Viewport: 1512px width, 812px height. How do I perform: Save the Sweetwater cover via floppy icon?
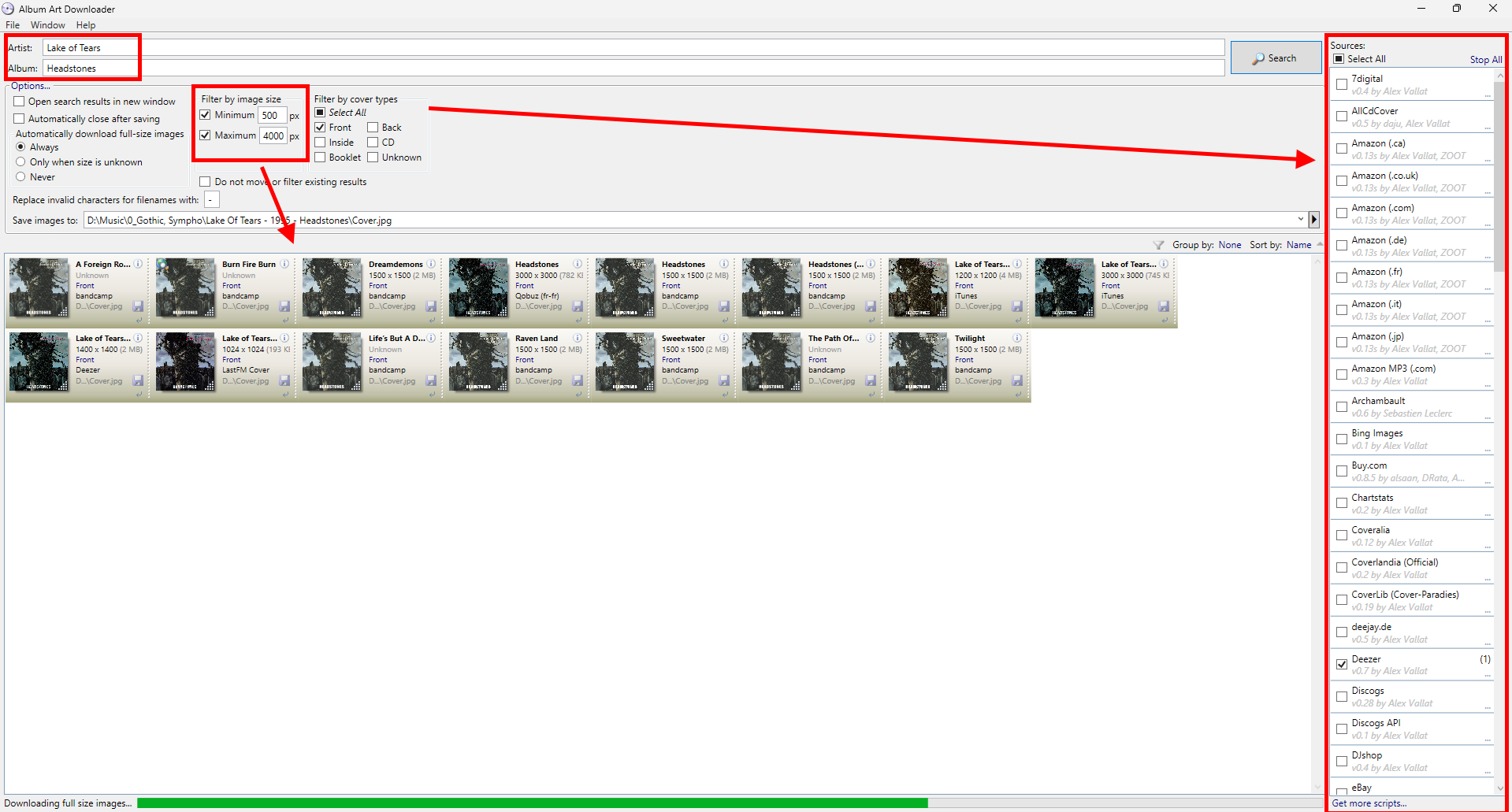(724, 380)
